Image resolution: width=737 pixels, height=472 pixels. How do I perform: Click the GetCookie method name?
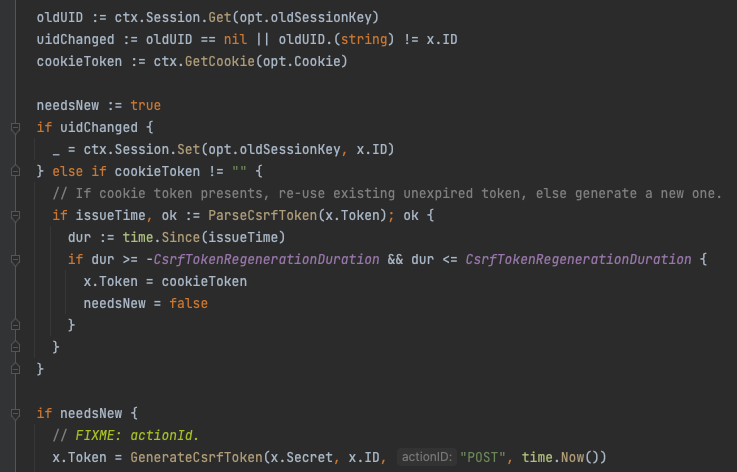(x=220, y=61)
